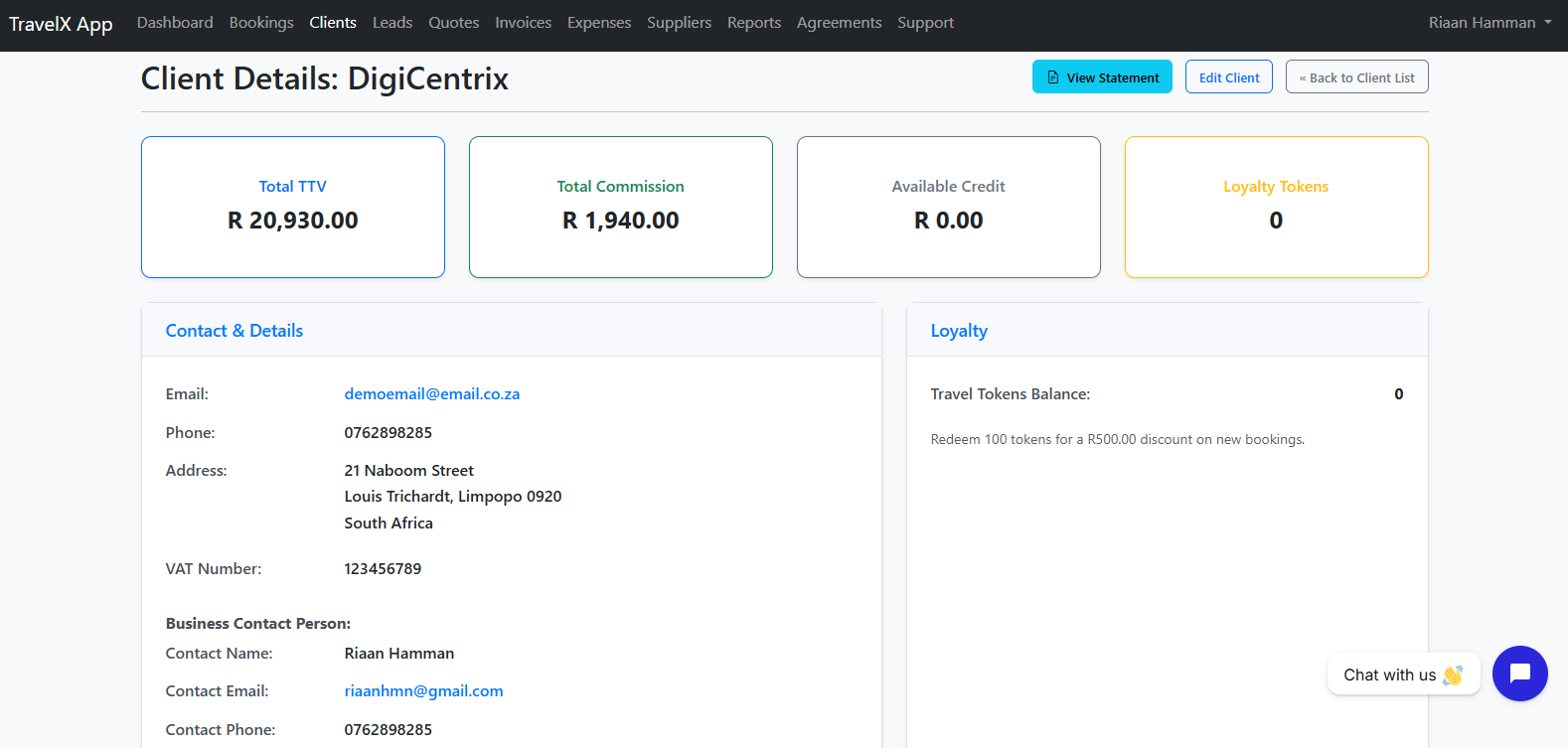Navigate to Bookings in the navbar
This screenshot has height=748, width=1568.
pyautogui.click(x=261, y=23)
